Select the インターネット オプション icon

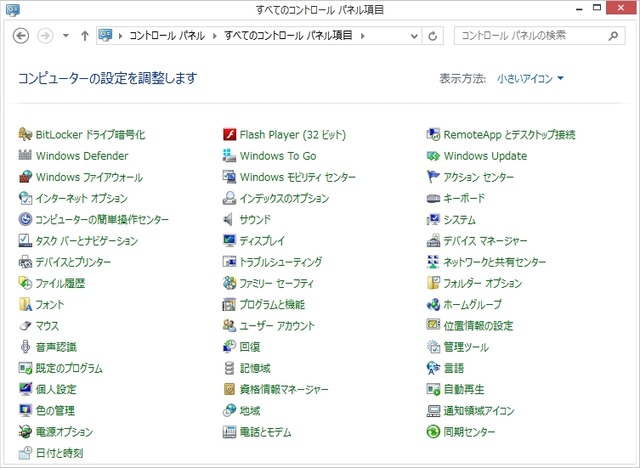pyautogui.click(x=25, y=198)
